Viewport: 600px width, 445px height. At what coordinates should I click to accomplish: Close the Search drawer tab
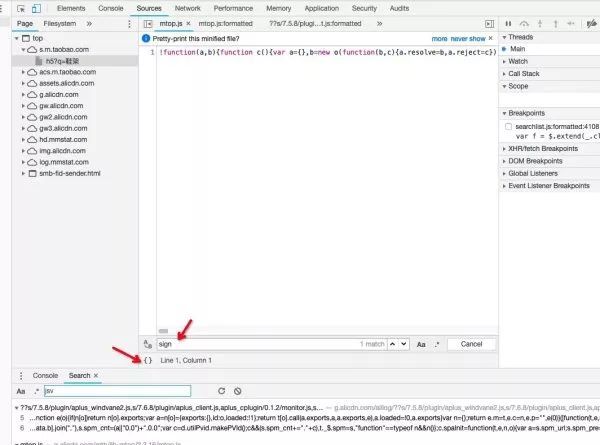[x=96, y=376]
